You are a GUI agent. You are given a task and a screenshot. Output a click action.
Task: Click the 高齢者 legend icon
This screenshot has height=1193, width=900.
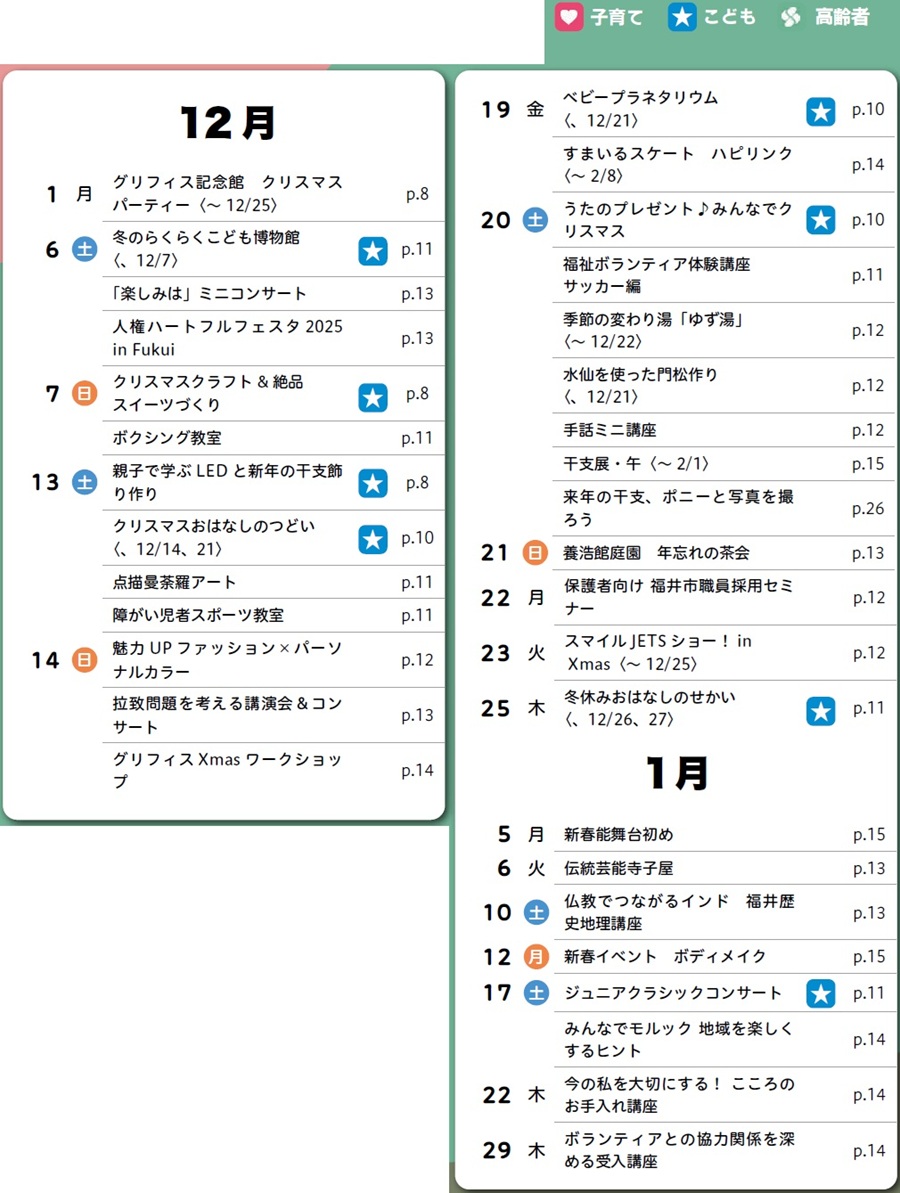point(791,17)
